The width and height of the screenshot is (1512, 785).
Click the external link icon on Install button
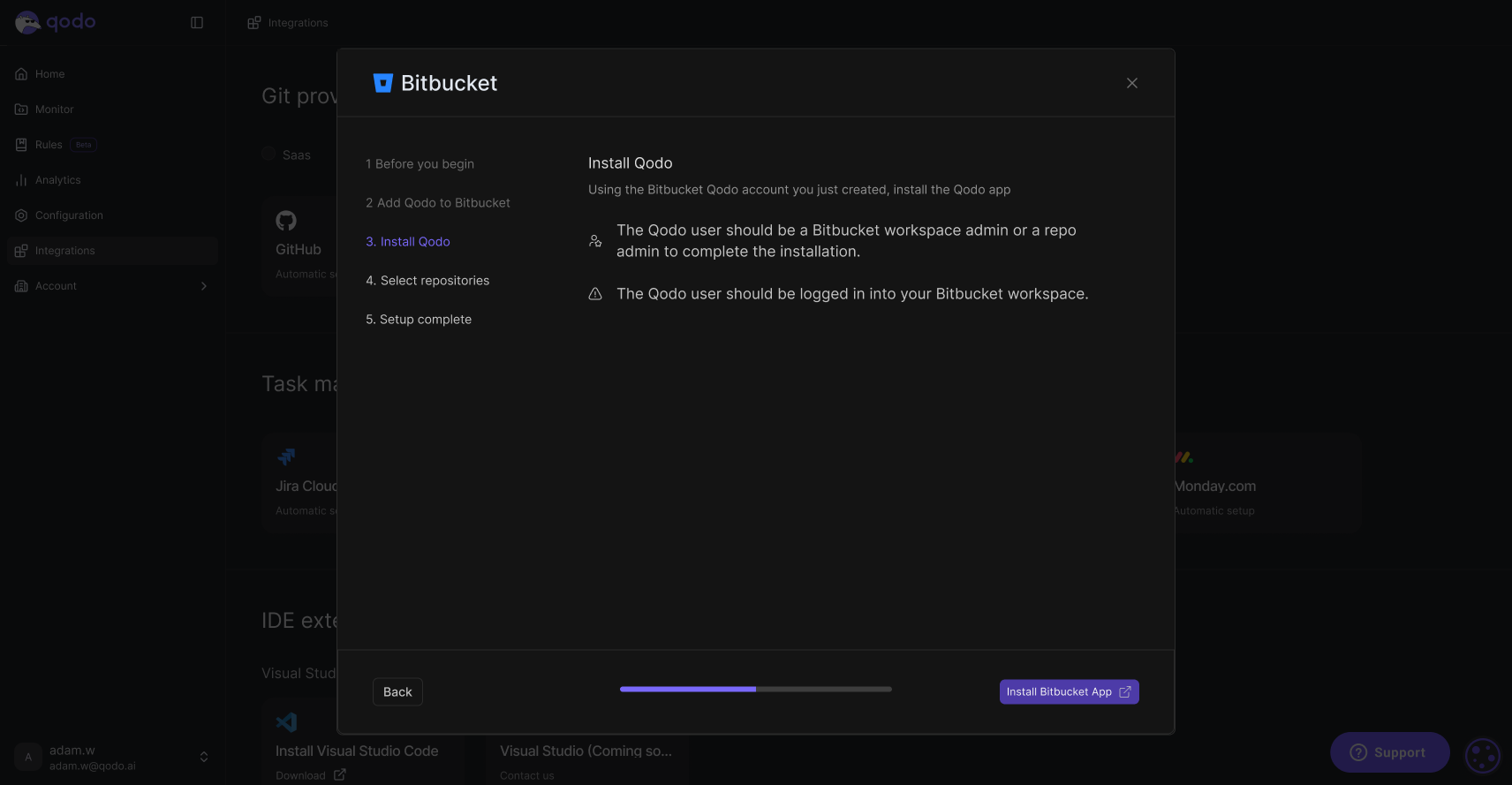(1125, 692)
